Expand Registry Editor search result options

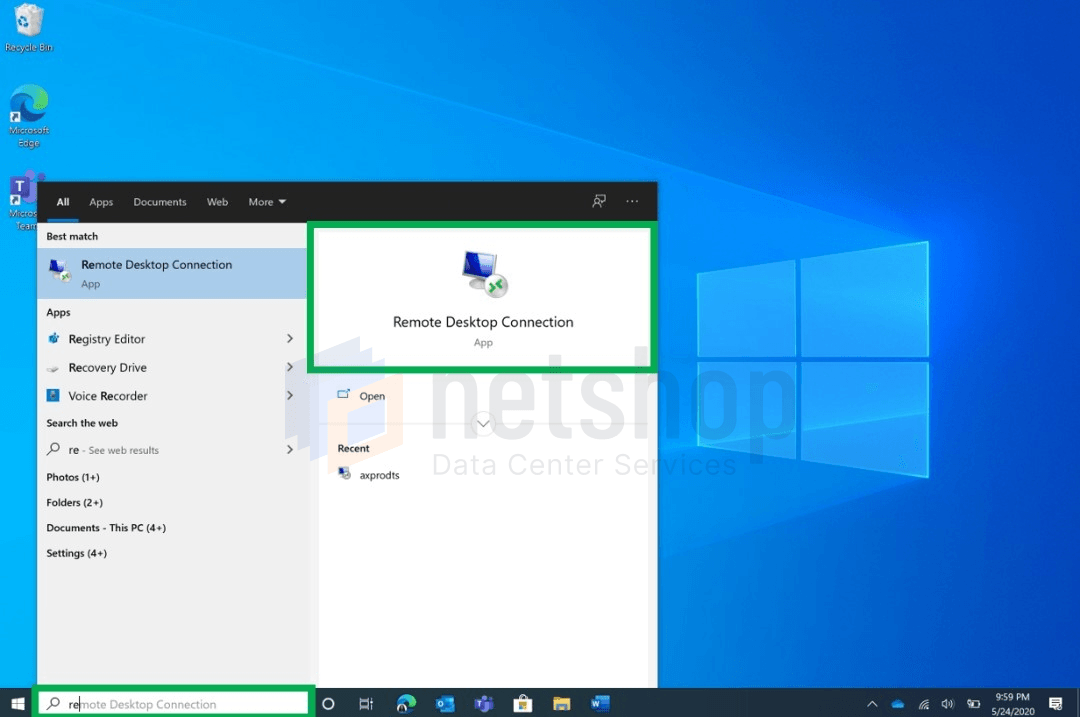coord(290,339)
